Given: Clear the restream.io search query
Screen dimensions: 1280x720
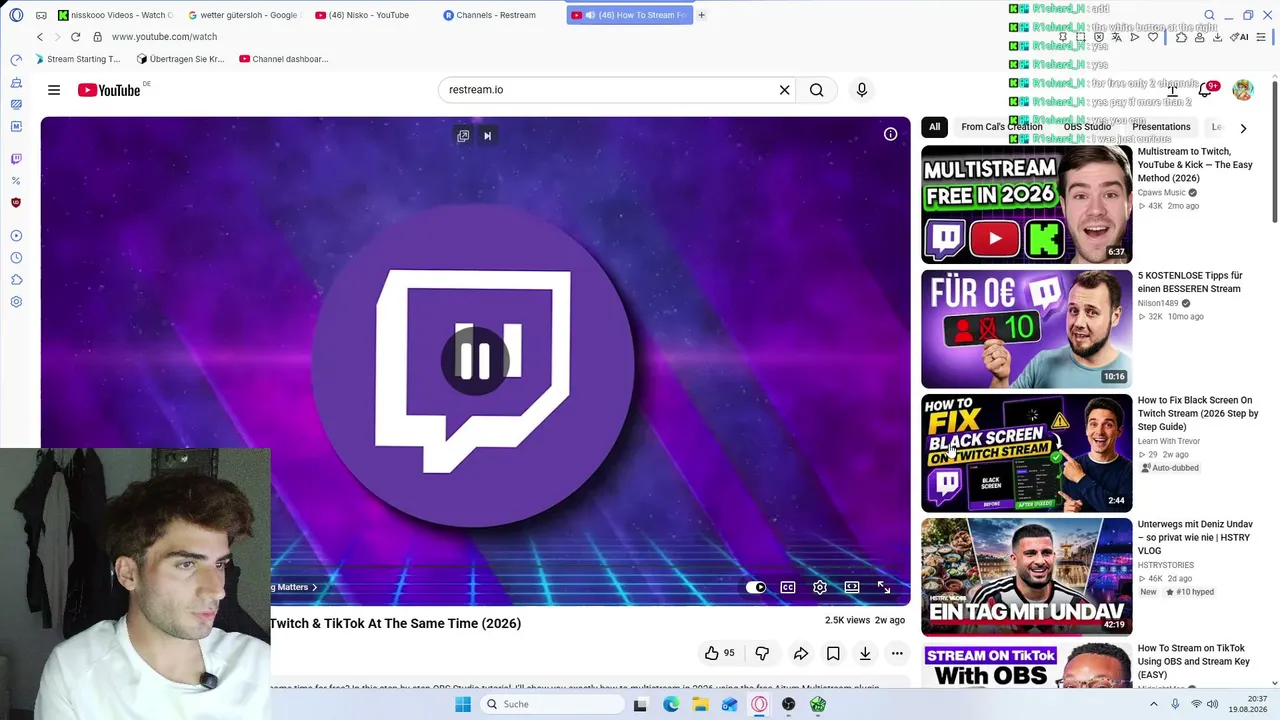Looking at the screenshot, I should [x=785, y=90].
